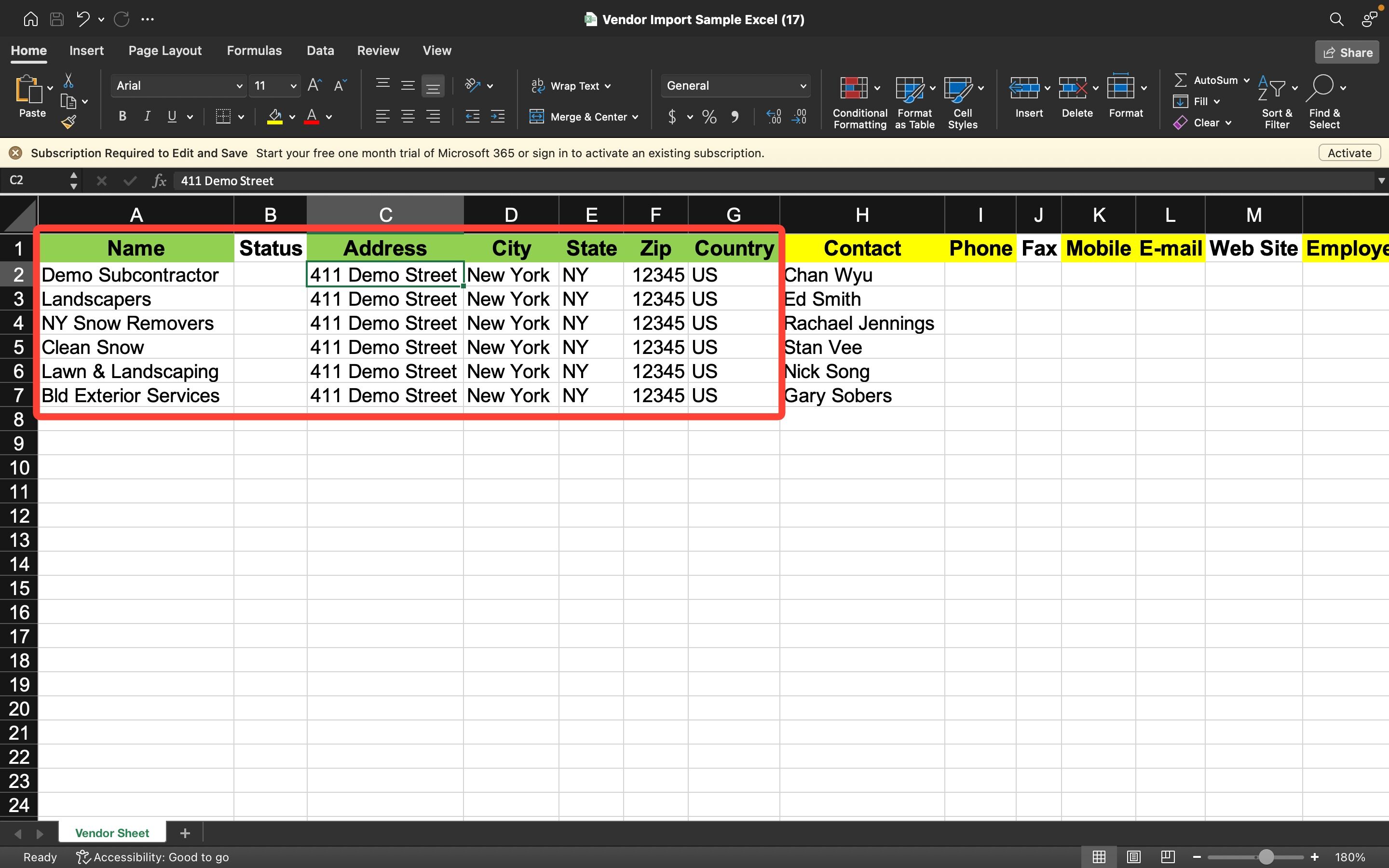Switch to Page Layout view in status bar
Viewport: 1389px width, 868px height.
(x=1133, y=857)
